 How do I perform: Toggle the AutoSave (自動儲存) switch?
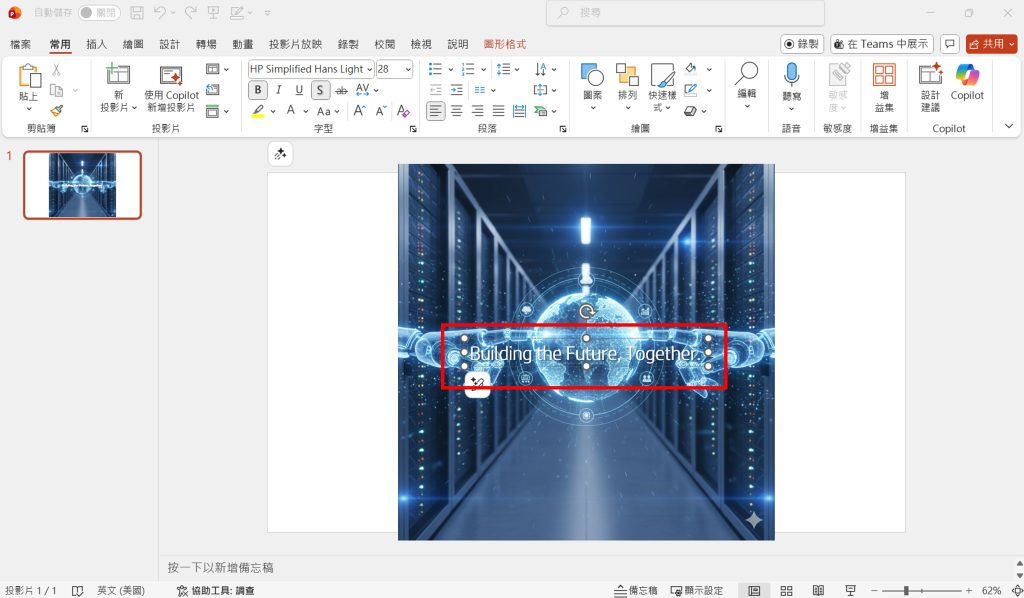[x=99, y=13]
